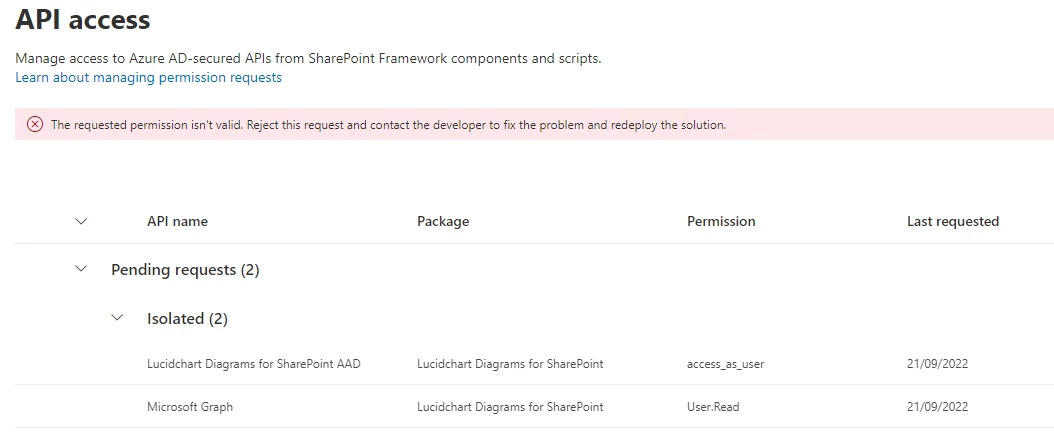Sort by API name column header

(x=177, y=221)
